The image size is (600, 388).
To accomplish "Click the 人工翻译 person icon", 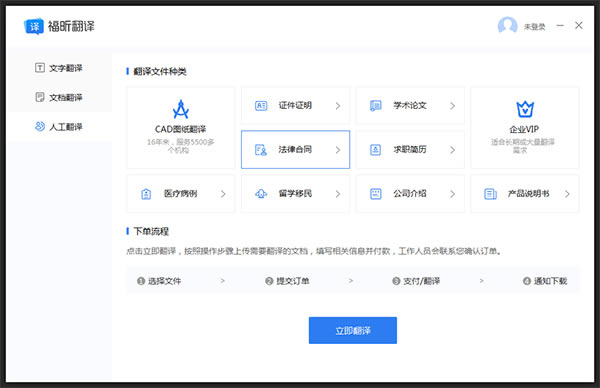I will 40,126.
